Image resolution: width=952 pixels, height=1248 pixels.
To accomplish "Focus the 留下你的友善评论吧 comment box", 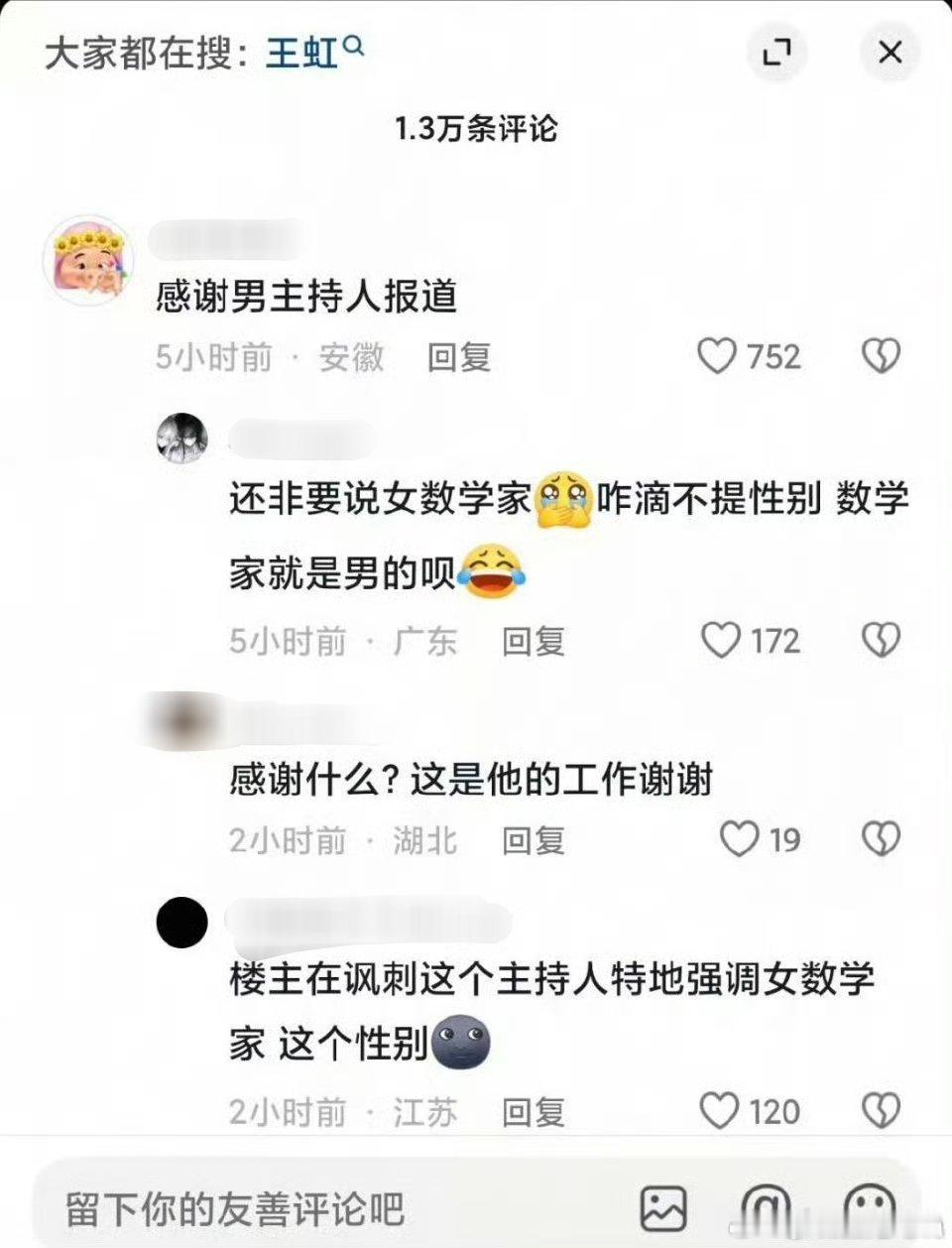I will click(327, 1208).
